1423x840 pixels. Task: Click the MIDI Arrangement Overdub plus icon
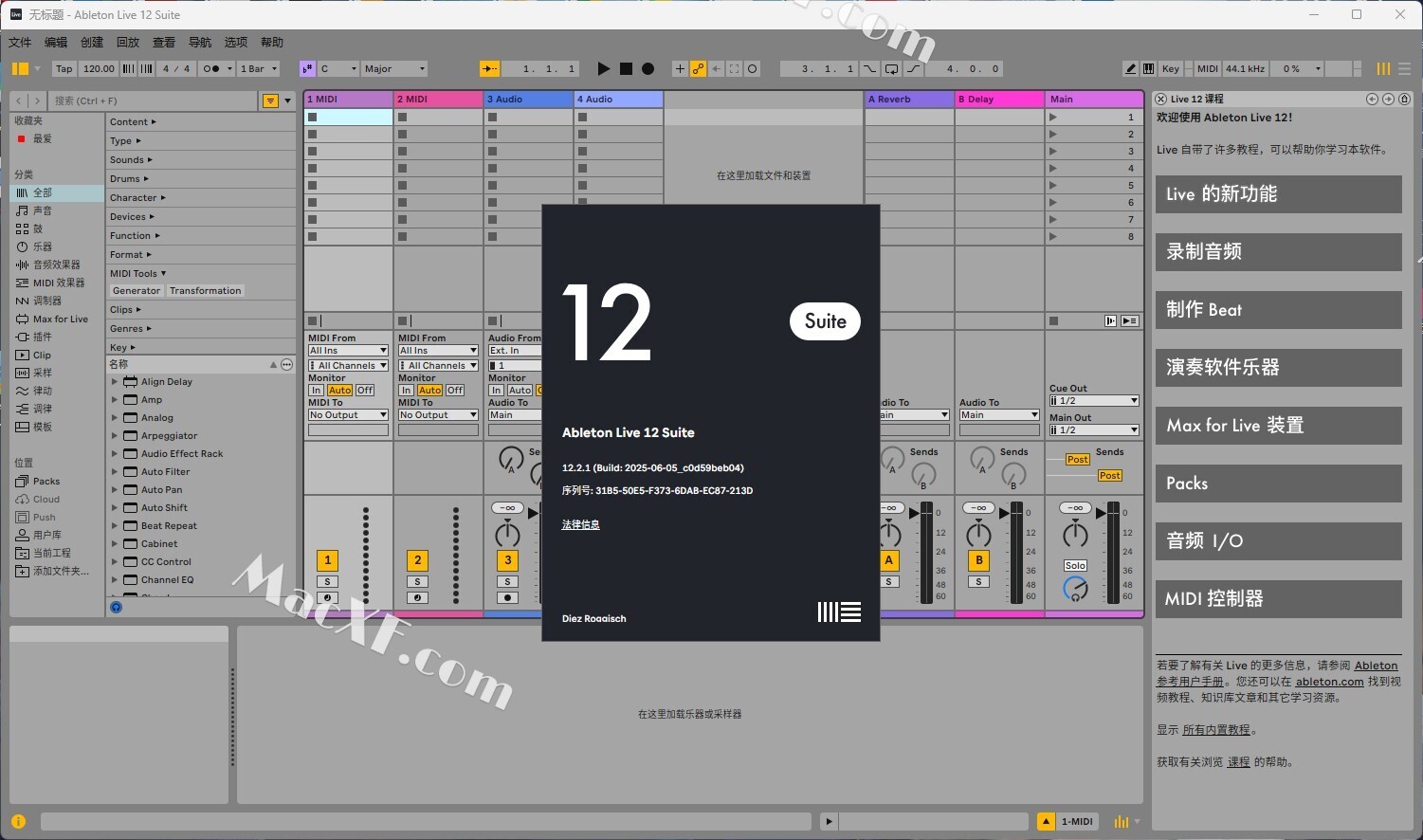pos(680,68)
